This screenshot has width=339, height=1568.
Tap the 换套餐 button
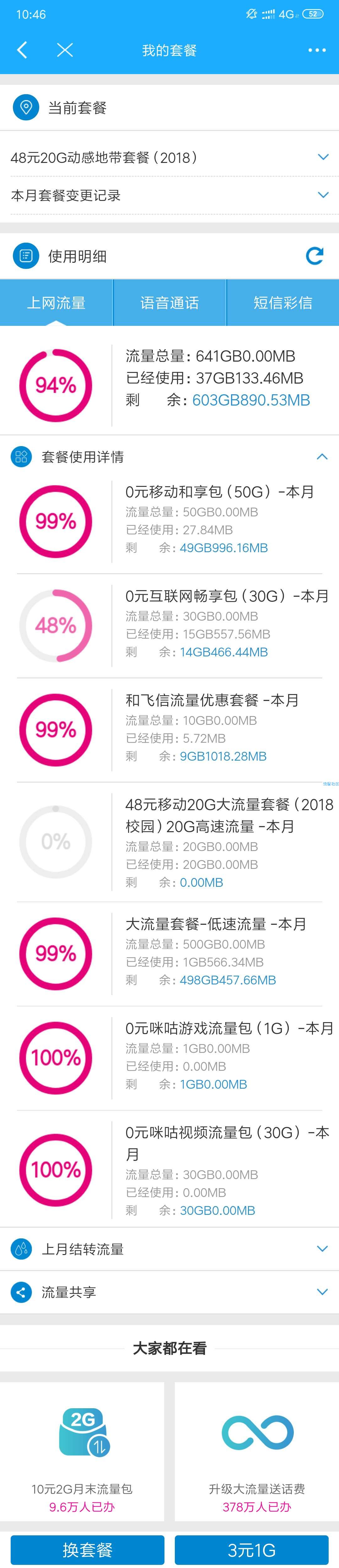click(87, 1550)
